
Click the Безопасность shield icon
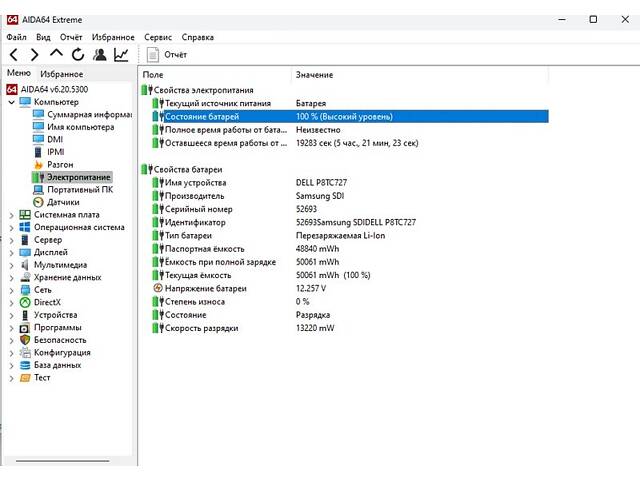click(25, 340)
